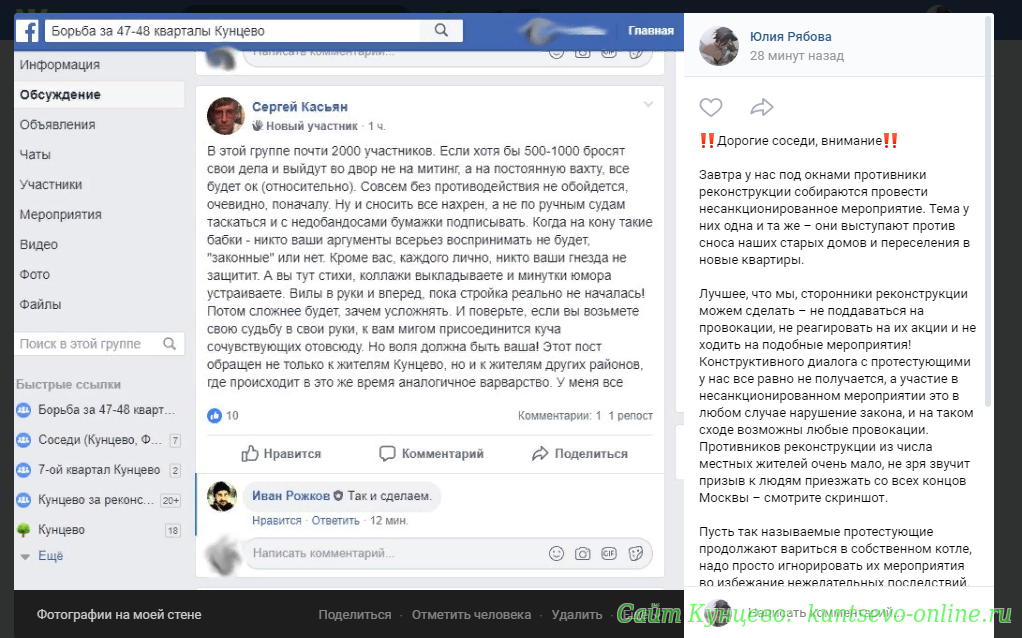
Task: Click the blue like reaction count icon
Action: 214,415
